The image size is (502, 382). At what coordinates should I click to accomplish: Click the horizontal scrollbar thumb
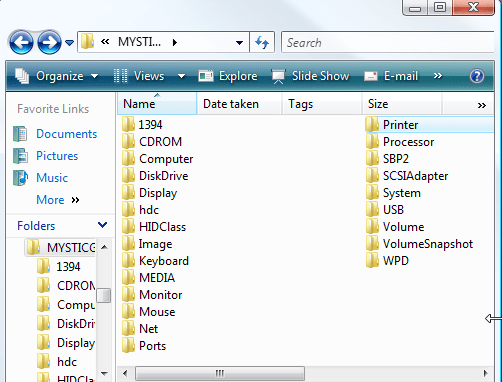pos(220,373)
